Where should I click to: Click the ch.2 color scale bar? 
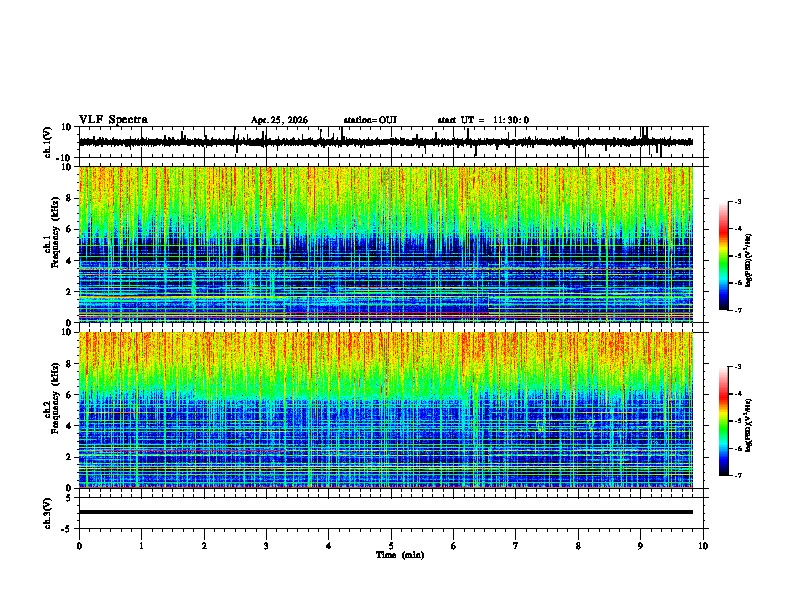723,421
